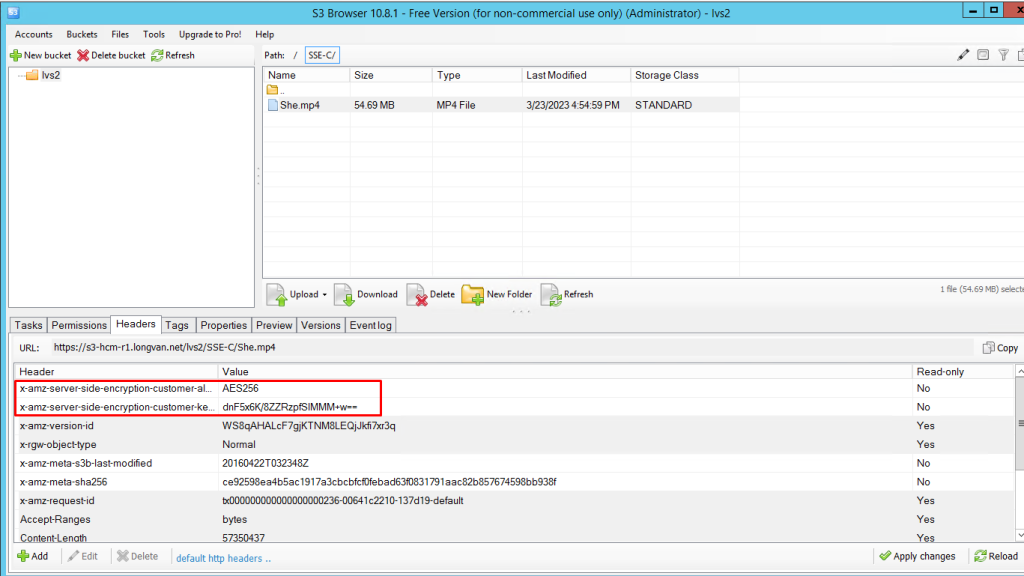Viewport: 1024px width, 576px height.
Task: Select the encryption customer-key header row
Action: tap(514, 407)
